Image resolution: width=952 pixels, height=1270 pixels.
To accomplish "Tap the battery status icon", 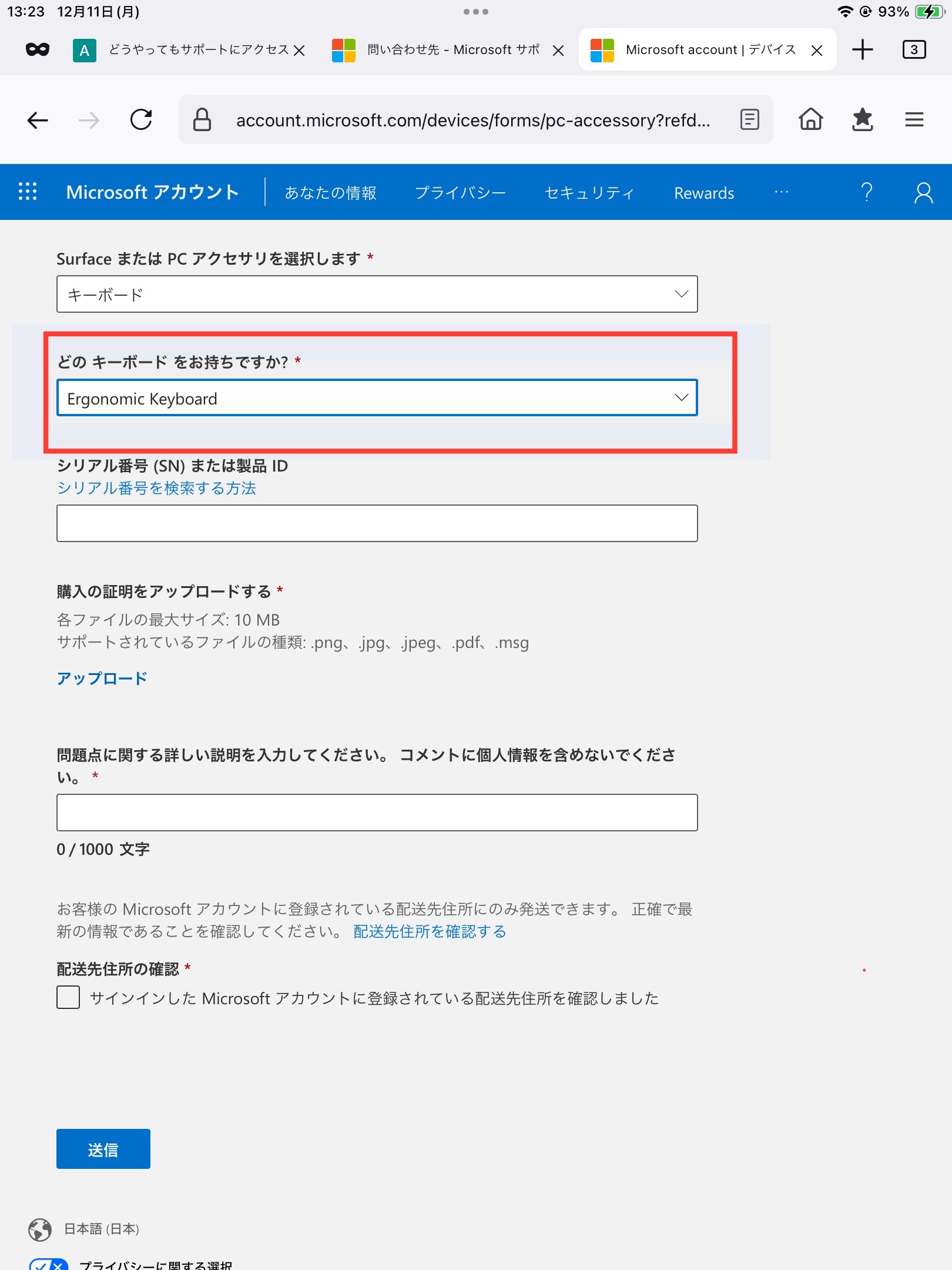I will (930, 12).
